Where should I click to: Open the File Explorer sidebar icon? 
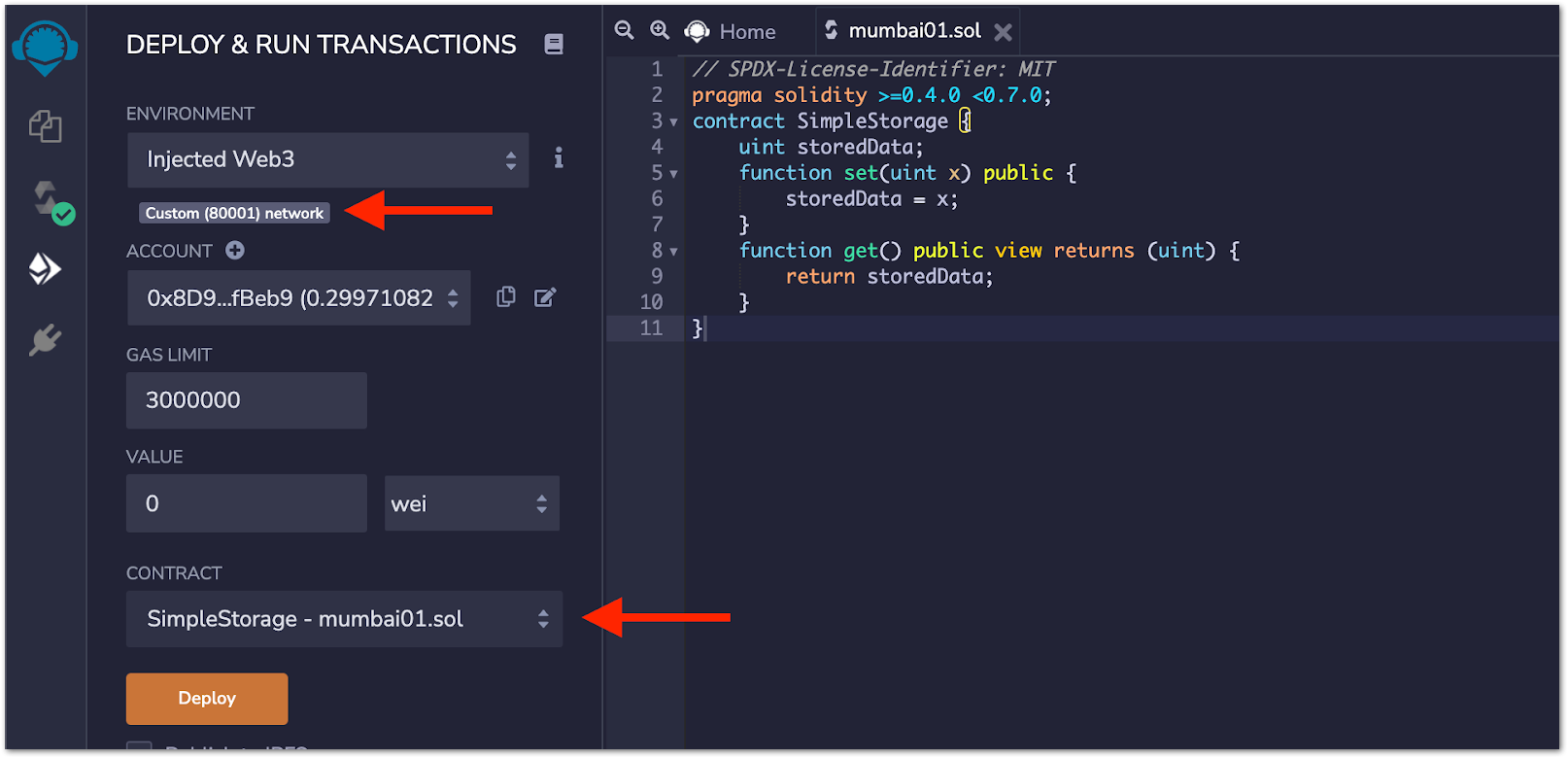[45, 126]
